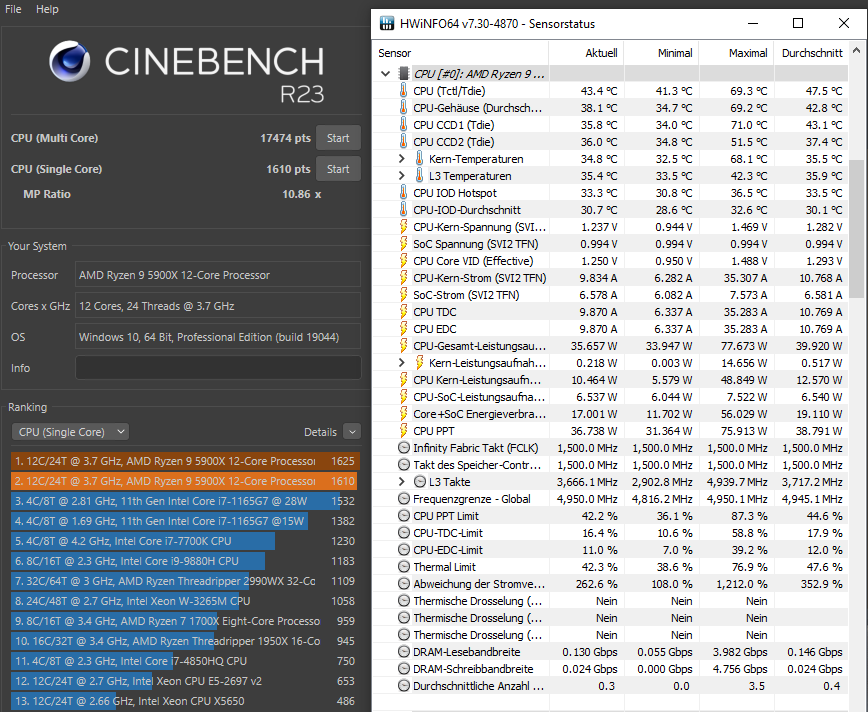Click the Sensor column header

coord(461,53)
